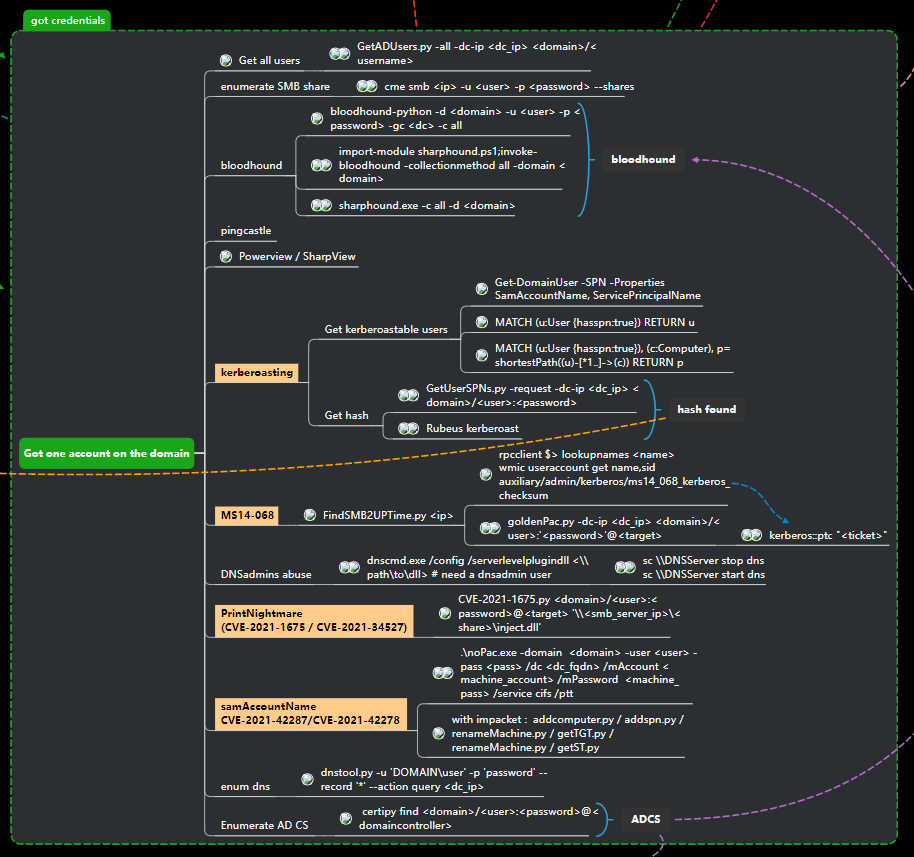Image resolution: width=914 pixels, height=857 pixels.
Task: Click the 'GetUserSPNs.py -request' command text
Action: pos(533,395)
